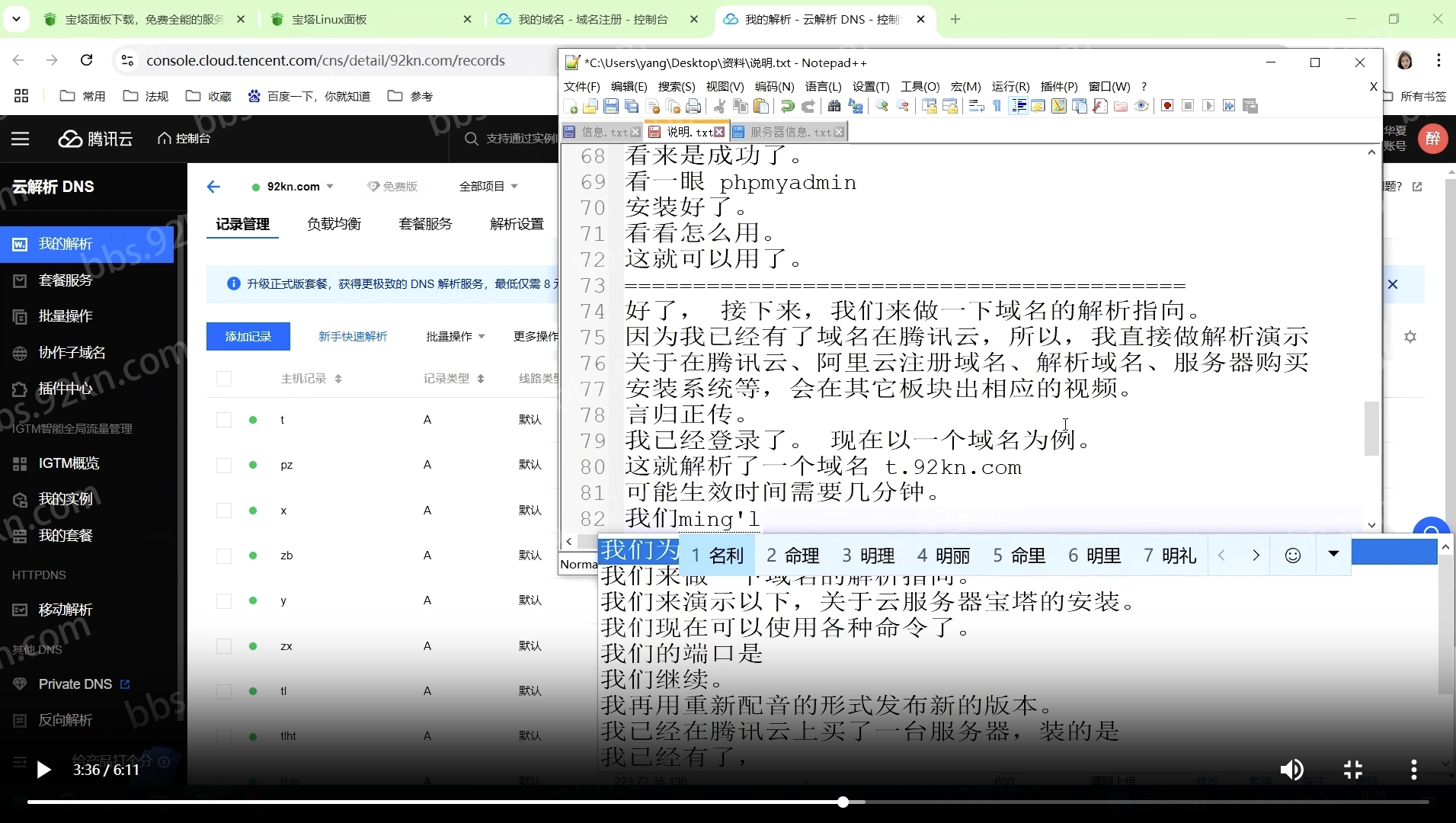1456x823 pixels.
Task: Check the box for record tl
Action: (x=224, y=691)
